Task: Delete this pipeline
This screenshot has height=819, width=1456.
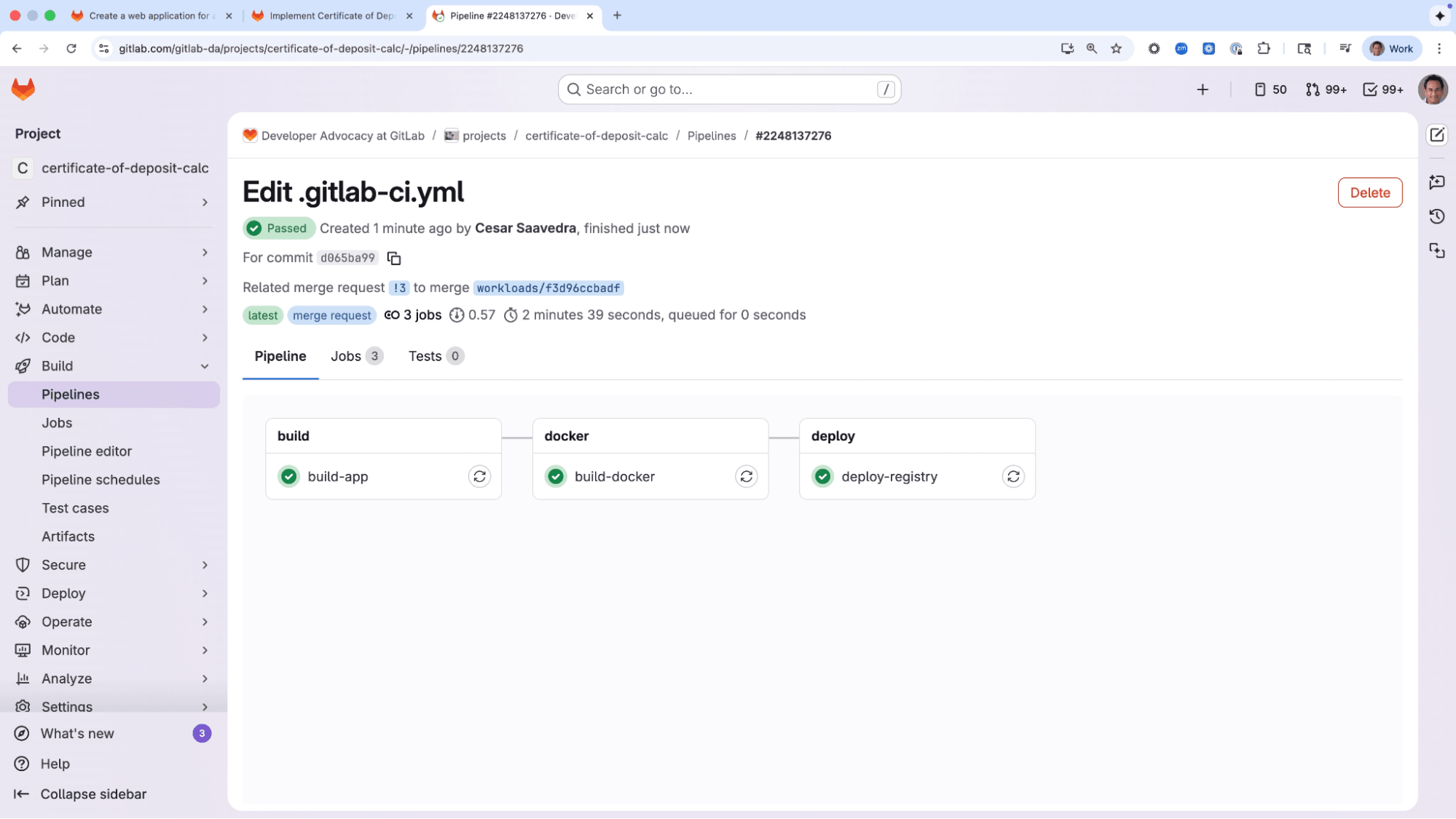Action: tap(1369, 193)
